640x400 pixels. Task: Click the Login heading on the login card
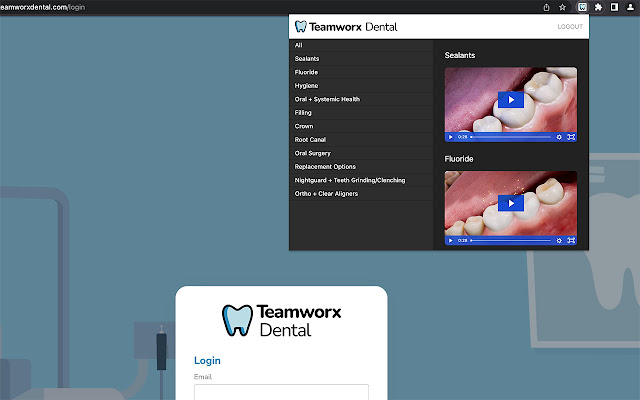click(207, 360)
